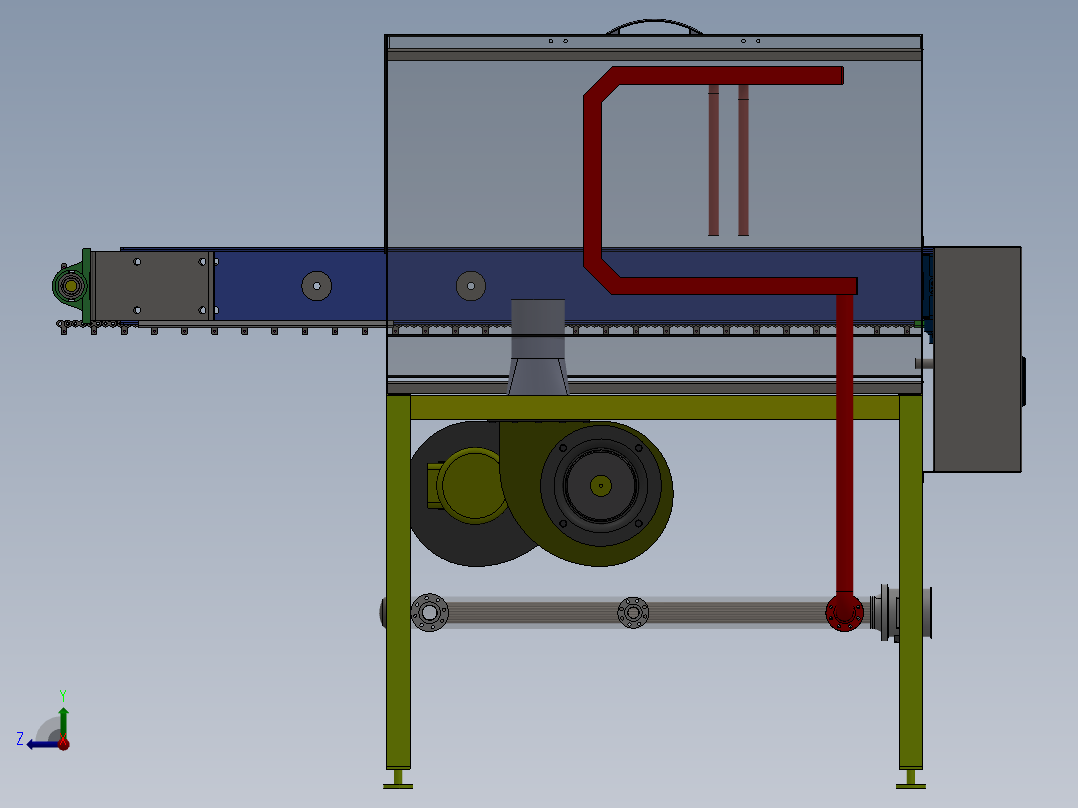The image size is (1078, 808).
Task: Select the leftmost gray flange on the bottom pipe
Action: tap(430, 613)
